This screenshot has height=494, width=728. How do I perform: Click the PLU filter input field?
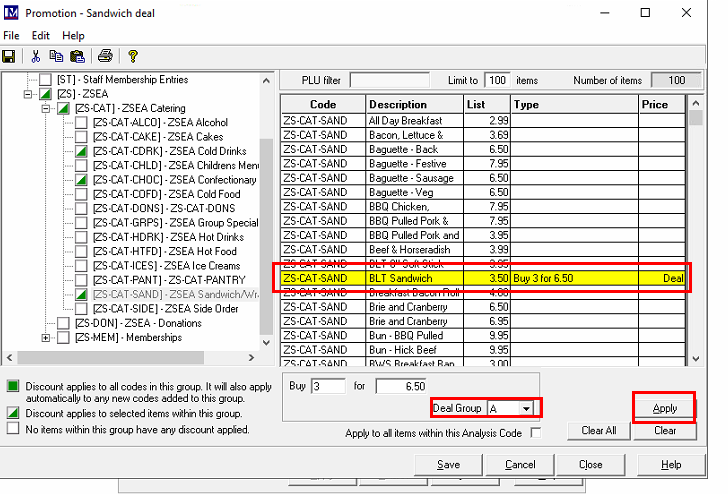tap(390, 80)
